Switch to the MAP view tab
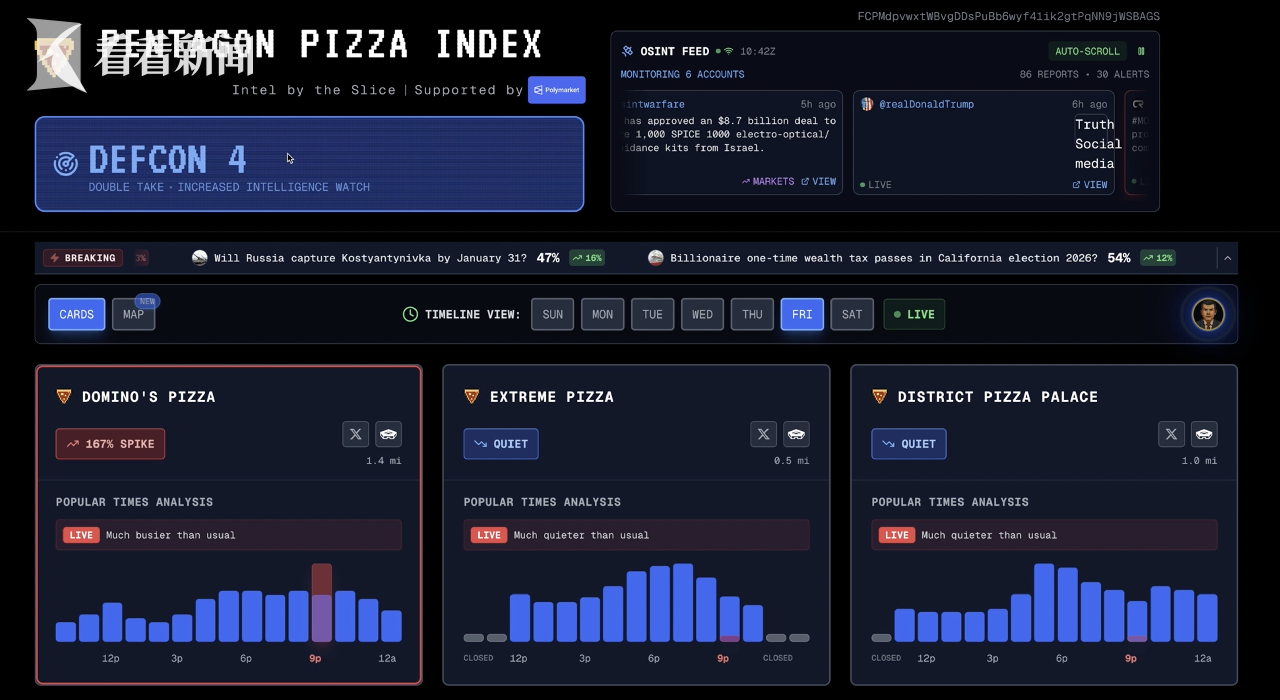Image resolution: width=1280 pixels, height=700 pixels. [133, 315]
